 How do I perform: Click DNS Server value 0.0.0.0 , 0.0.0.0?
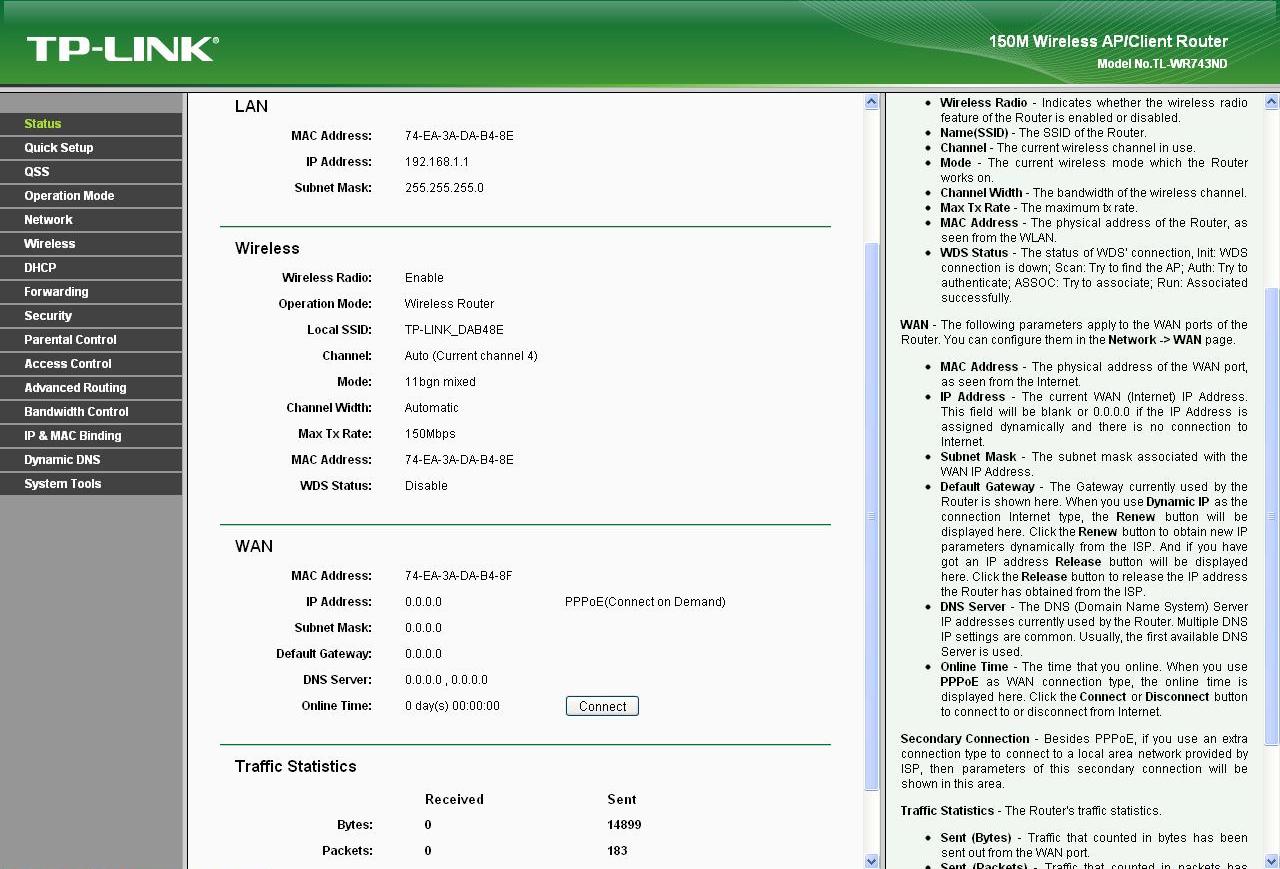[x=446, y=680]
